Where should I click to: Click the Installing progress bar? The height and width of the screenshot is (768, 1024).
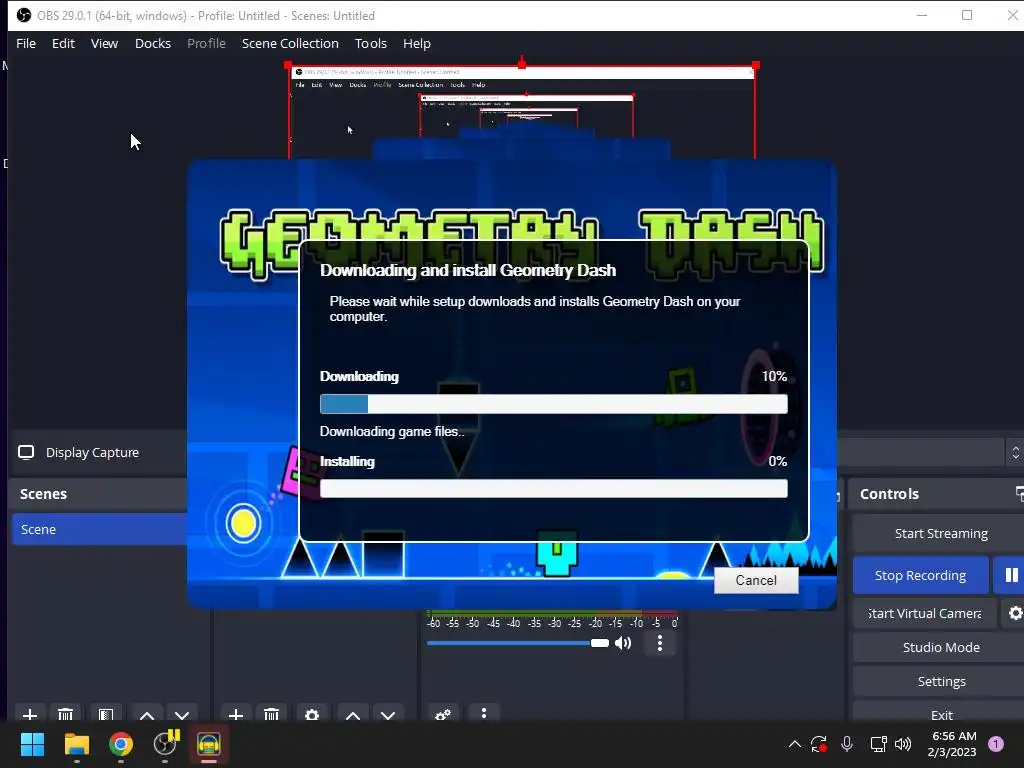point(554,488)
